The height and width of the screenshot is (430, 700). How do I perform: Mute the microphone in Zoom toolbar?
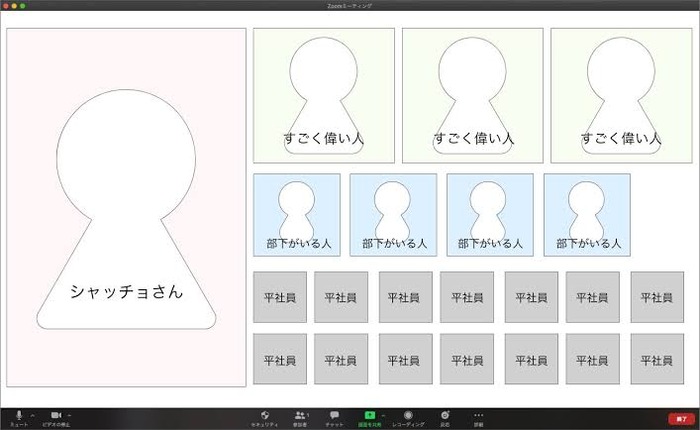(x=19, y=418)
